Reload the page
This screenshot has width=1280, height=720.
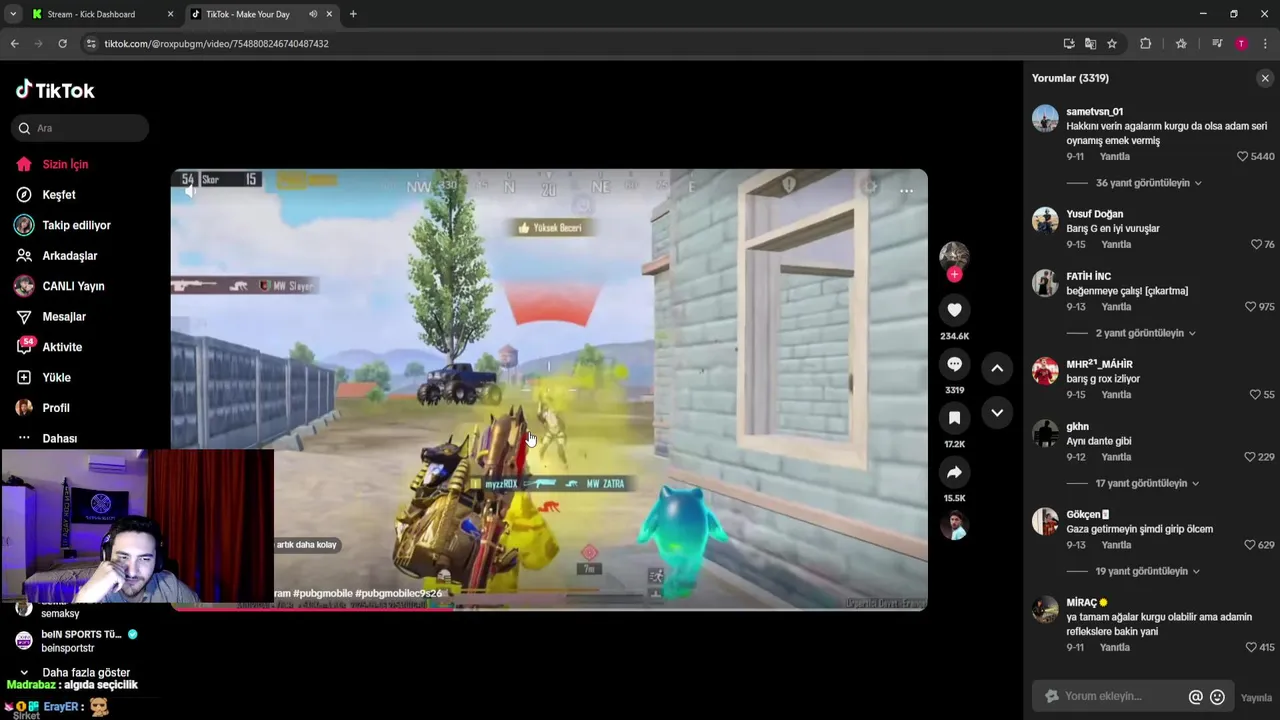coord(62,44)
